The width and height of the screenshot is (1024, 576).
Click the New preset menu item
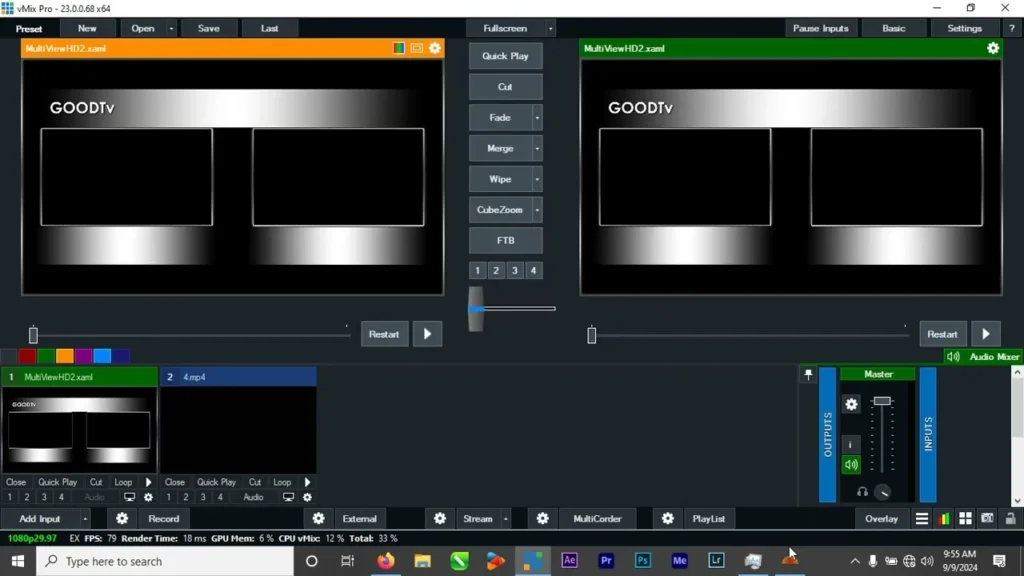87,28
